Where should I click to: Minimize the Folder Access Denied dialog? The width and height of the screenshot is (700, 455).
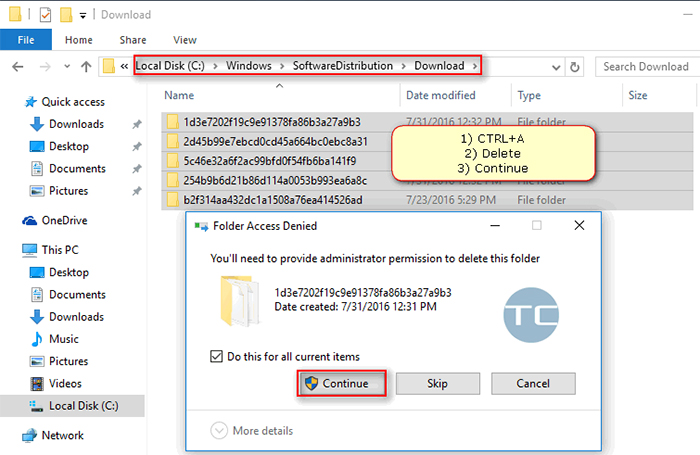(x=495, y=225)
